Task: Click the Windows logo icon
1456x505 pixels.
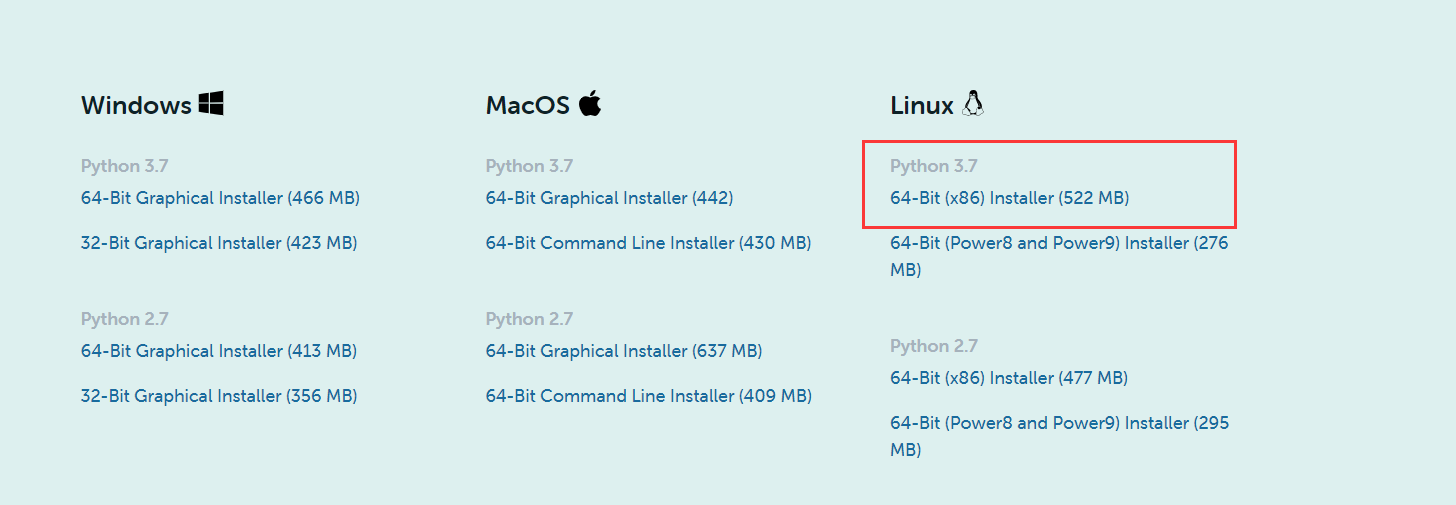Action: click(x=211, y=103)
